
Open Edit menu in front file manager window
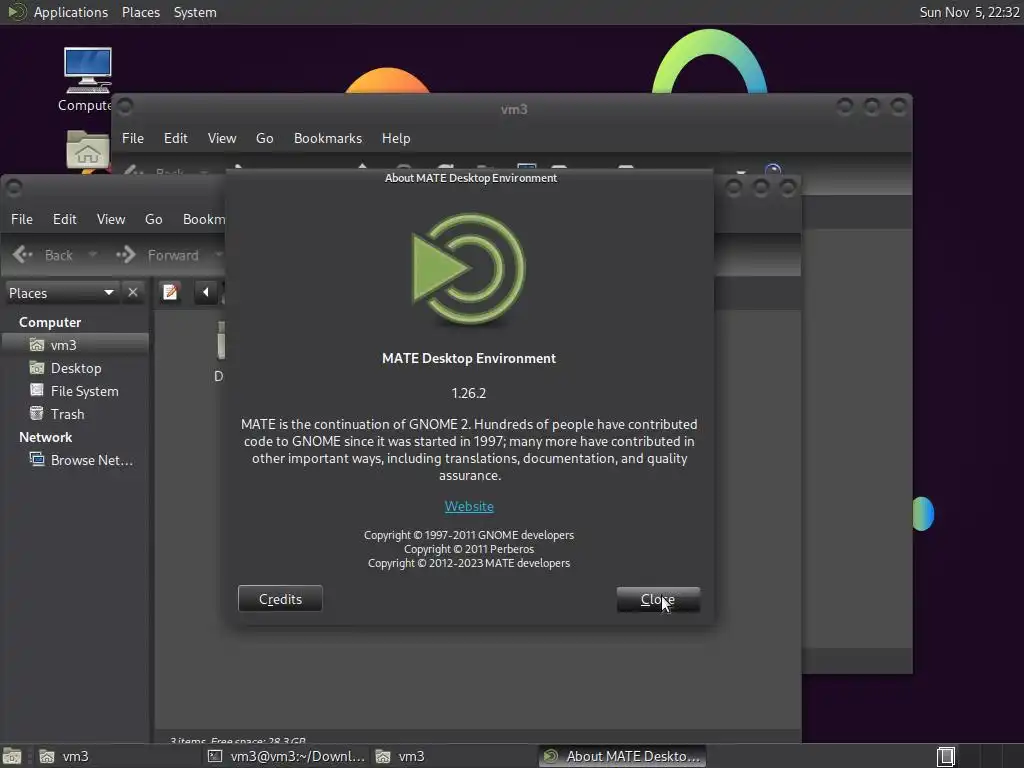pos(64,219)
